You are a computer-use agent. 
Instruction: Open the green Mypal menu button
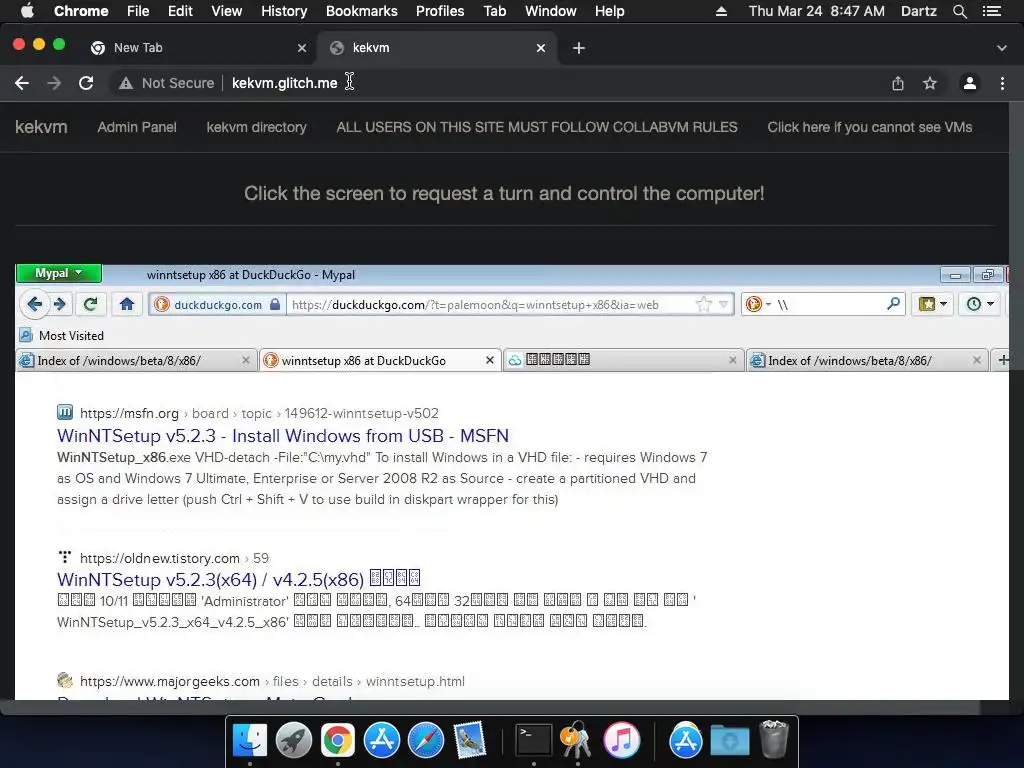click(59, 273)
